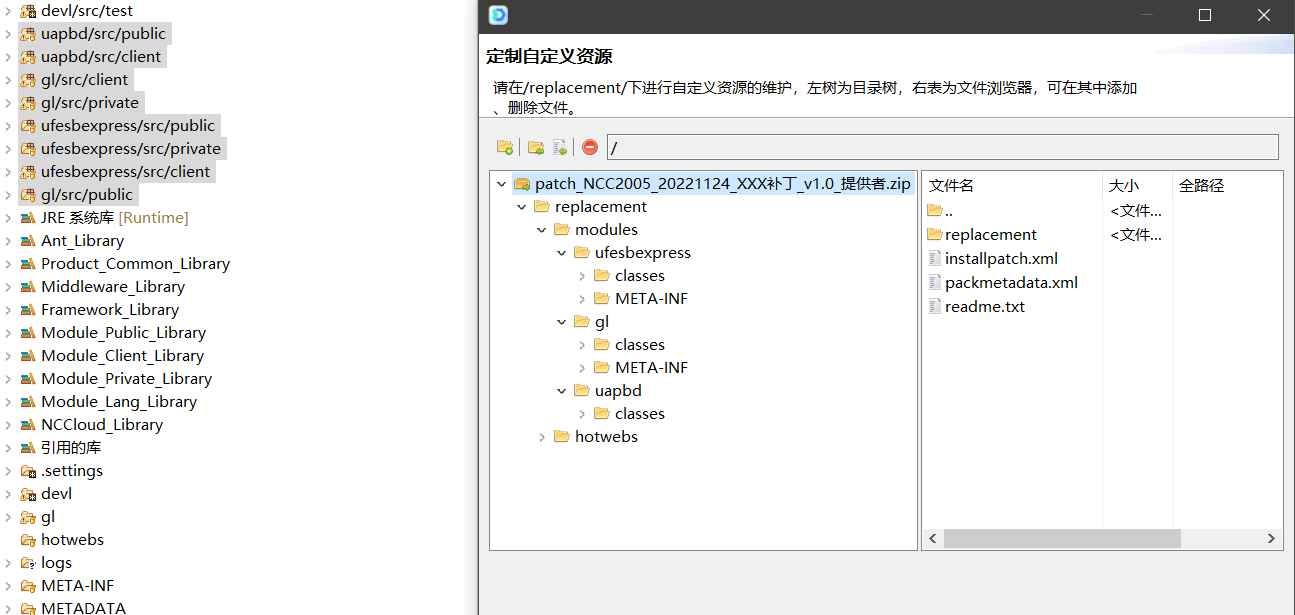The height and width of the screenshot is (615, 1295).
Task: Collapse the uapbd folder in dialog tree
Action: pyautogui.click(x=562, y=391)
